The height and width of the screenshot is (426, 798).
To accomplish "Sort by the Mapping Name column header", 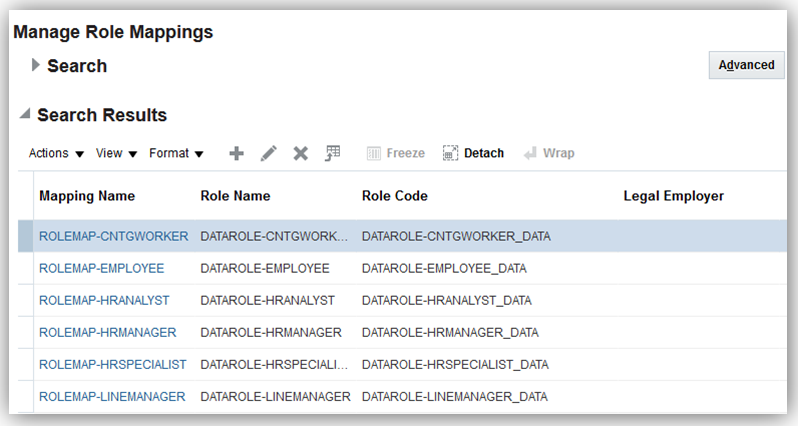I will (x=87, y=196).
